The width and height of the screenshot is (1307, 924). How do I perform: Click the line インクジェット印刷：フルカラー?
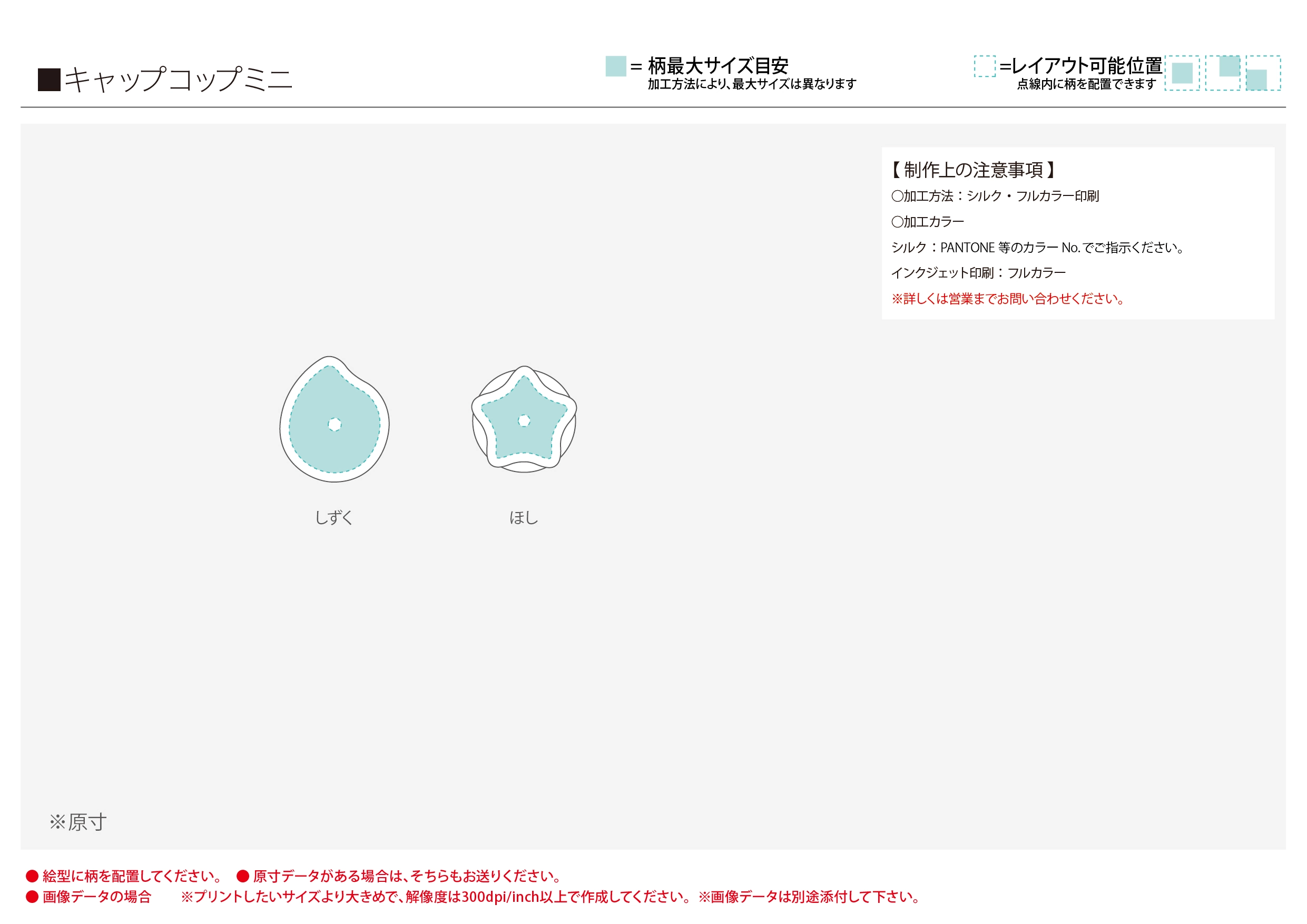click(x=979, y=273)
